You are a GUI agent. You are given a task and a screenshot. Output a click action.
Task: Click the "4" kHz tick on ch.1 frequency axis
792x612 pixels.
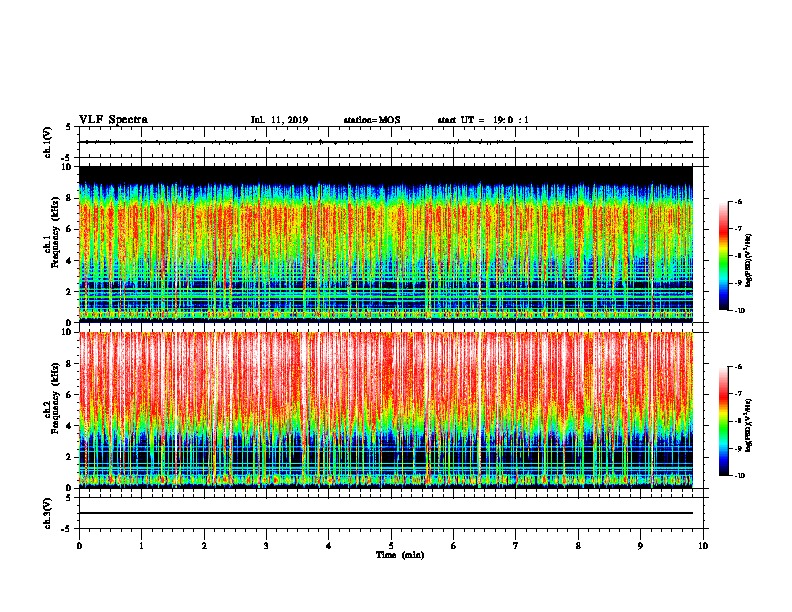[x=70, y=261]
